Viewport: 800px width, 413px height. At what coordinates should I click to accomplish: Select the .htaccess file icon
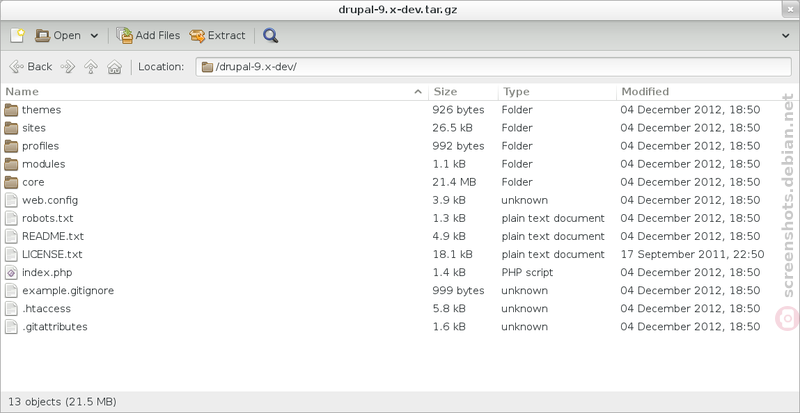(x=11, y=308)
